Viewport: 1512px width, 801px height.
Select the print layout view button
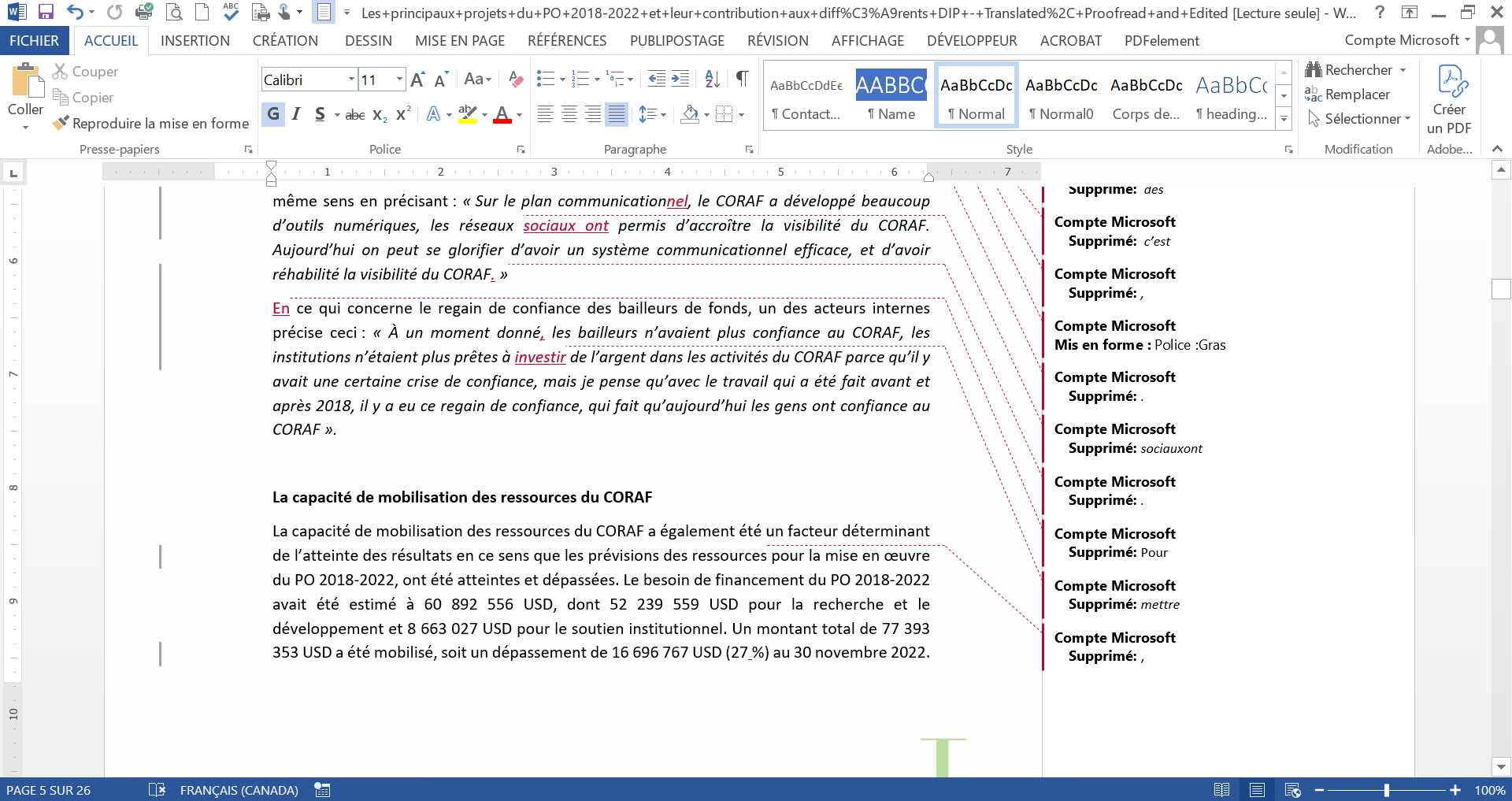[x=1258, y=789]
